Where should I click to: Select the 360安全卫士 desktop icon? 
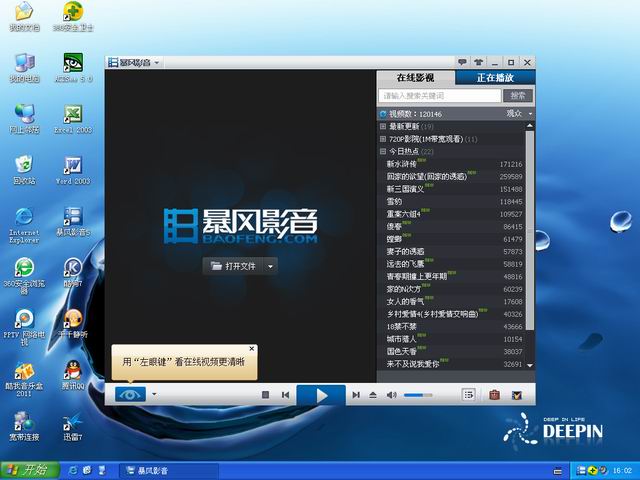[73, 17]
